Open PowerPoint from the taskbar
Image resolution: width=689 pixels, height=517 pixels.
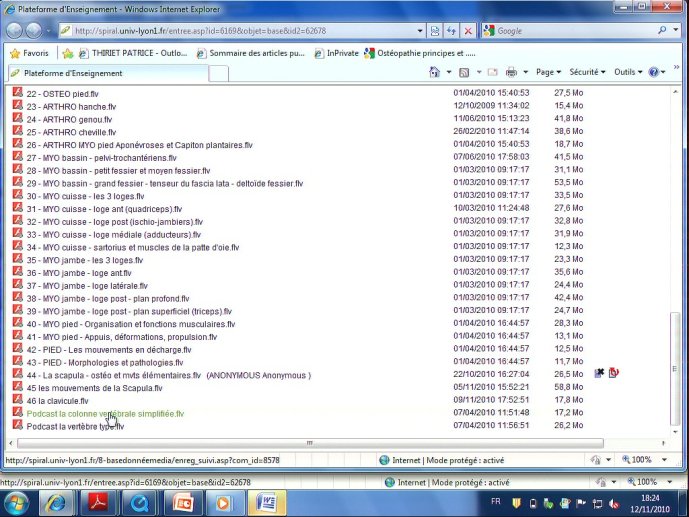pyautogui.click(x=184, y=503)
